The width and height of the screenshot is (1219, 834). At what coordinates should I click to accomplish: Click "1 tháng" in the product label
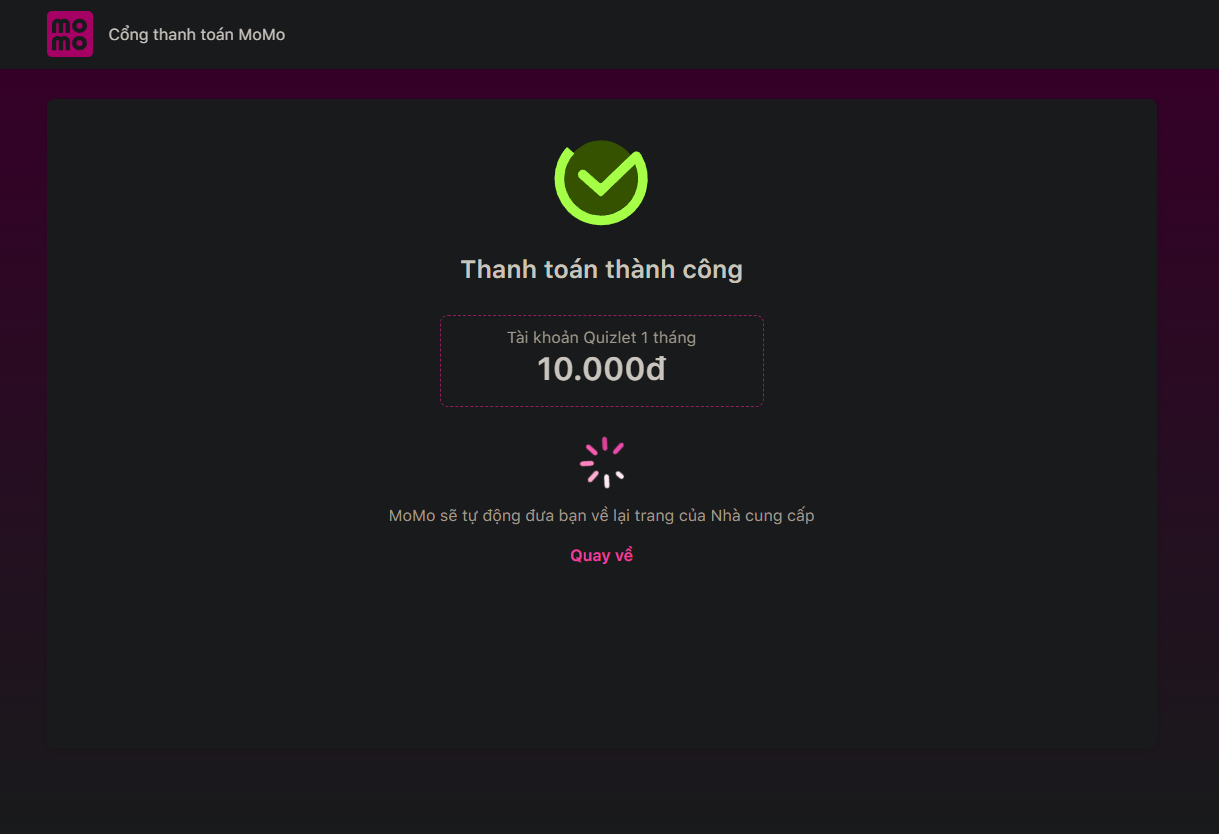pos(668,338)
